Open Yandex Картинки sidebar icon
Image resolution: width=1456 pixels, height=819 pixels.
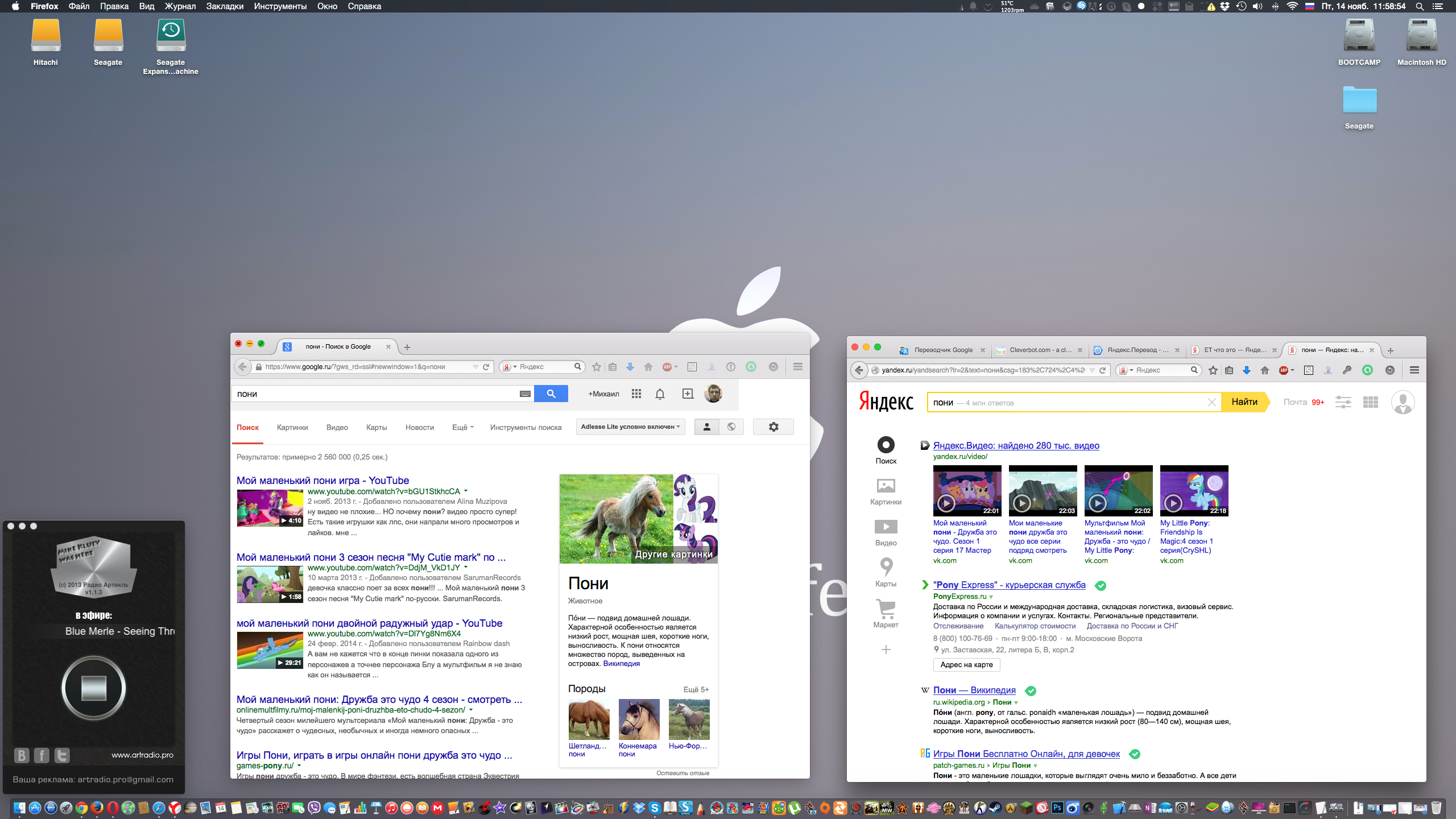coord(886,486)
